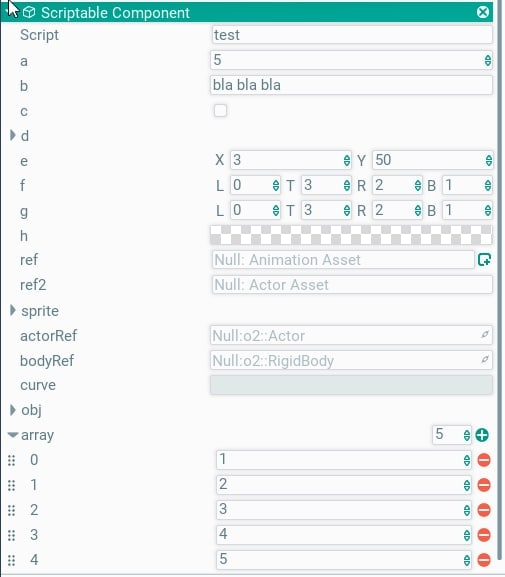Click the b text field with bla bla bla

(x=351, y=85)
